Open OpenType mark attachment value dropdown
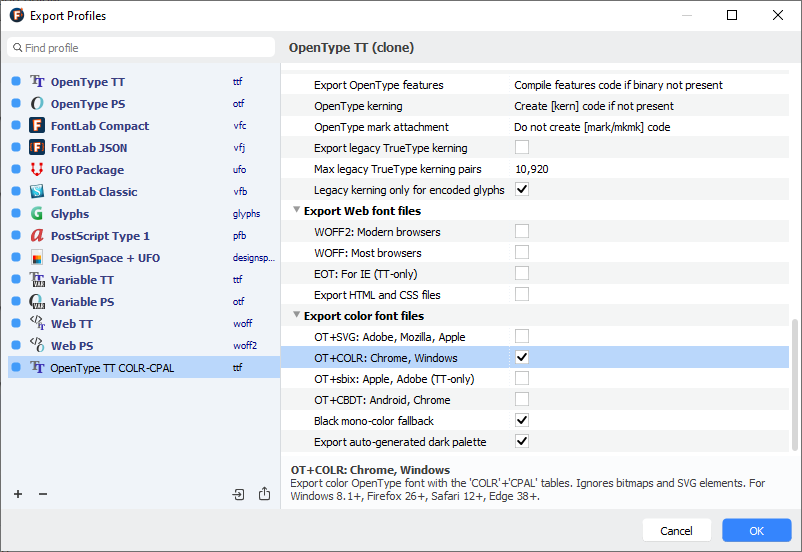 tap(650, 127)
